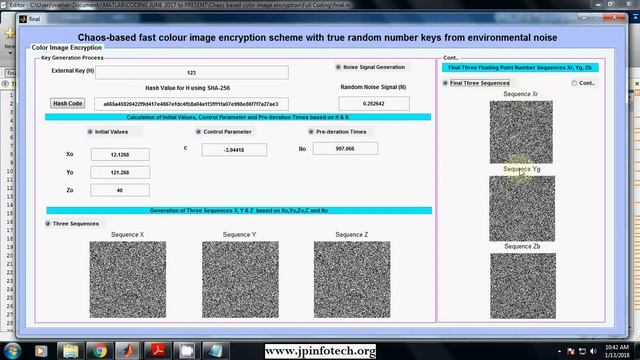
Task: Show hidden system tray icons
Action: pos(559,351)
